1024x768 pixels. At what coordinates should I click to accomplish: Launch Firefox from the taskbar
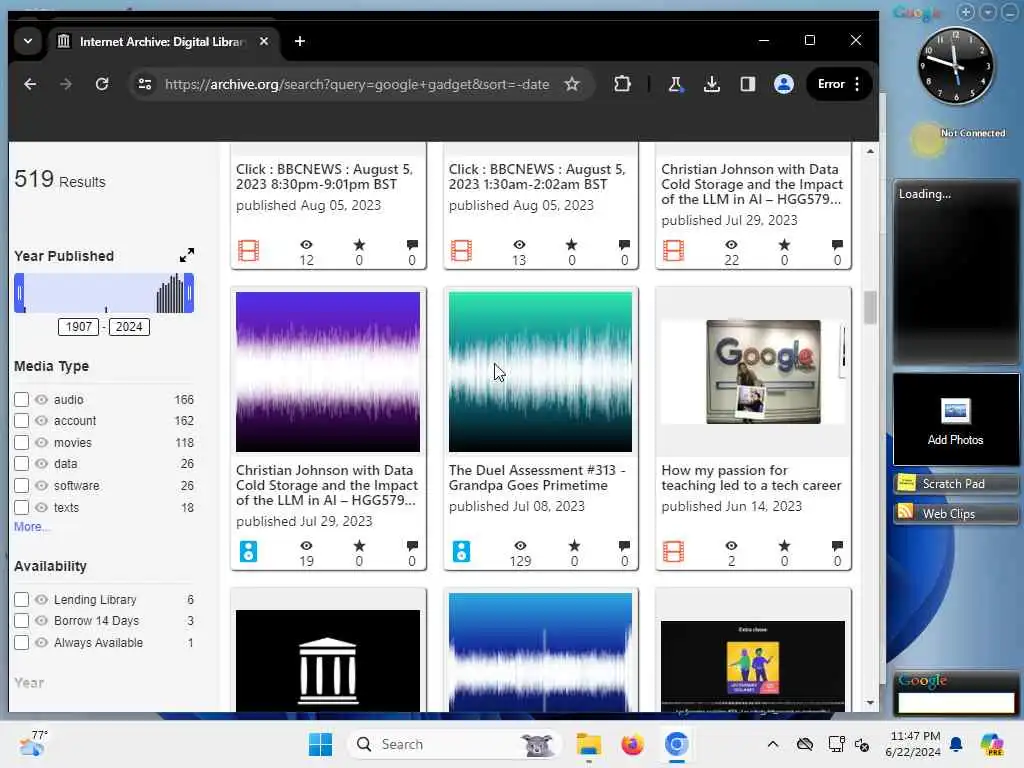632,744
